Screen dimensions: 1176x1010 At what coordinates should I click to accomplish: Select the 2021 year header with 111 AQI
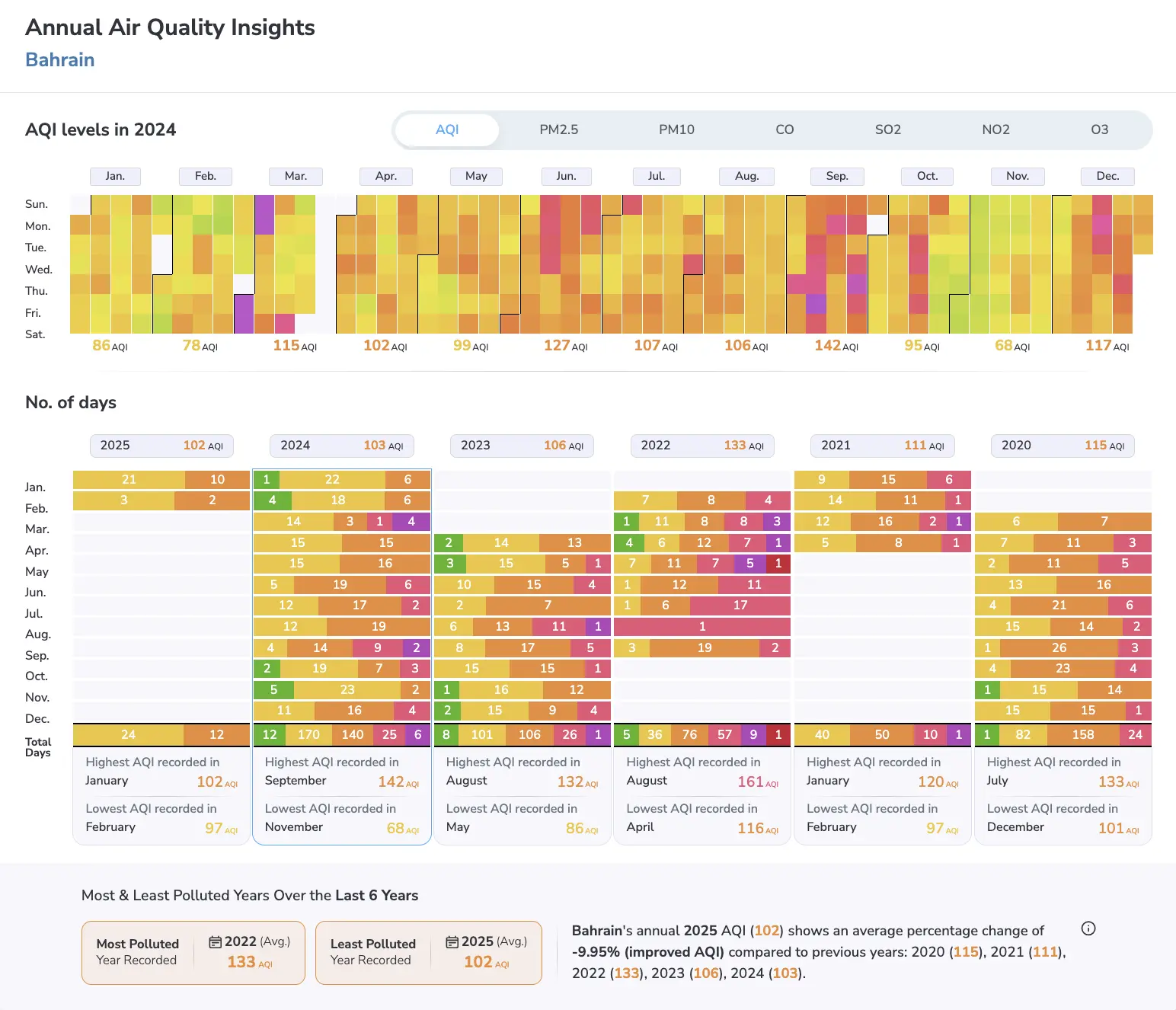pyautogui.click(x=883, y=446)
